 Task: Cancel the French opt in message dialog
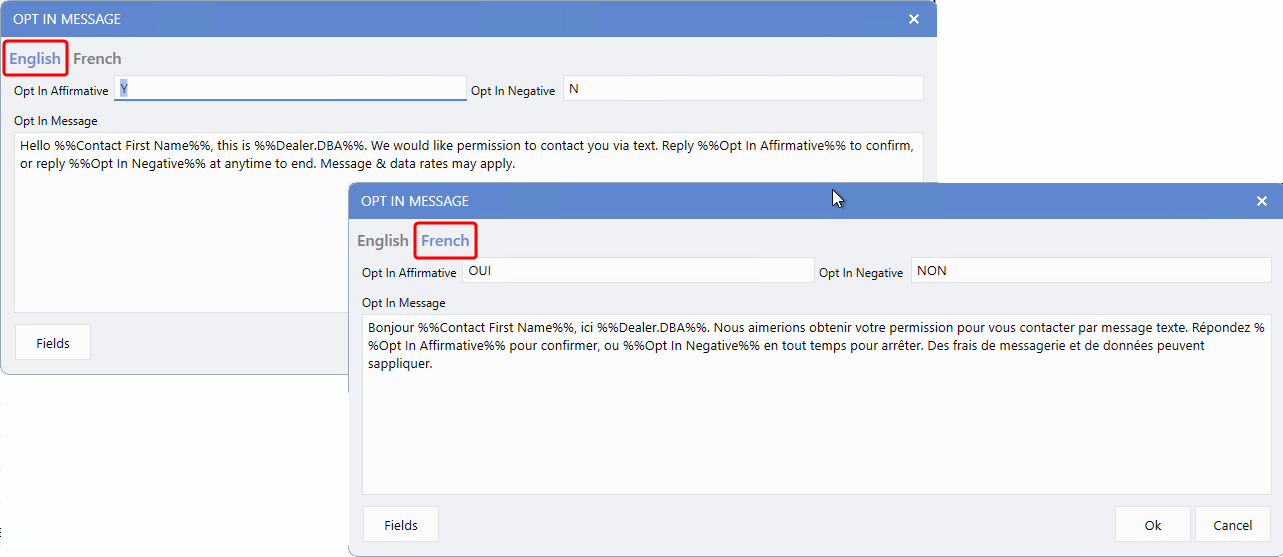1232,525
